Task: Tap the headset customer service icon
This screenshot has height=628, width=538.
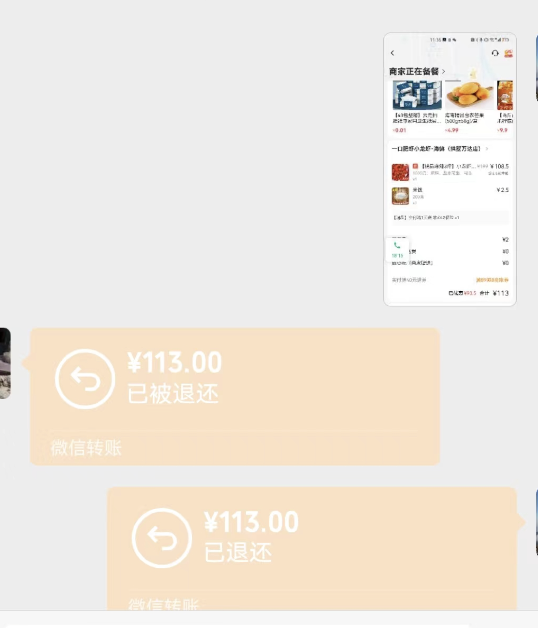Action: [495, 53]
